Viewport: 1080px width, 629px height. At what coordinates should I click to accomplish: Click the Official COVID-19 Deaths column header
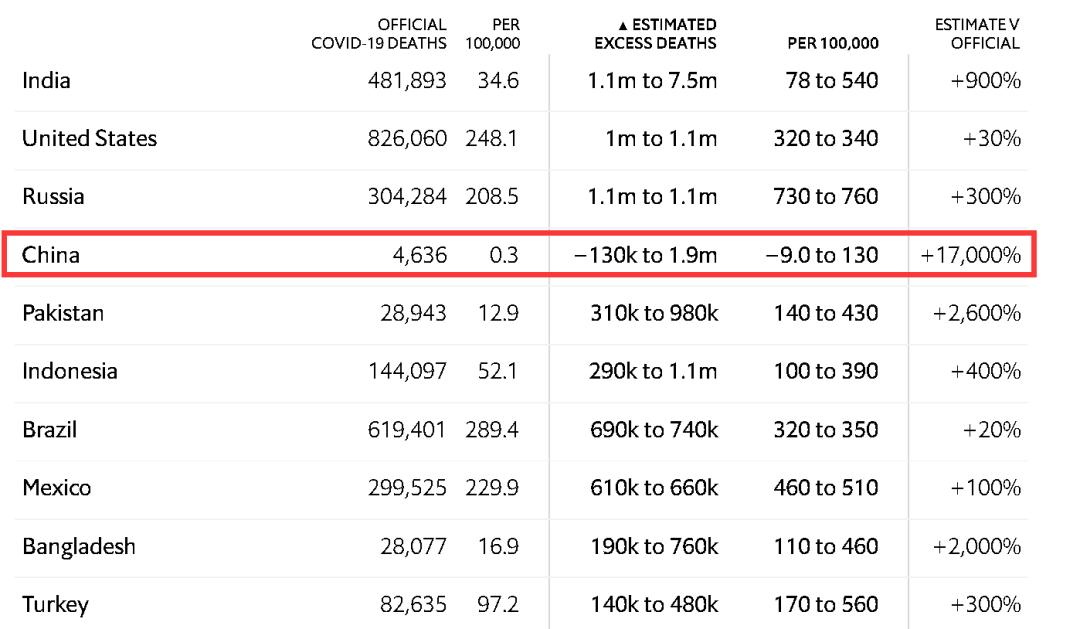[x=379, y=34]
